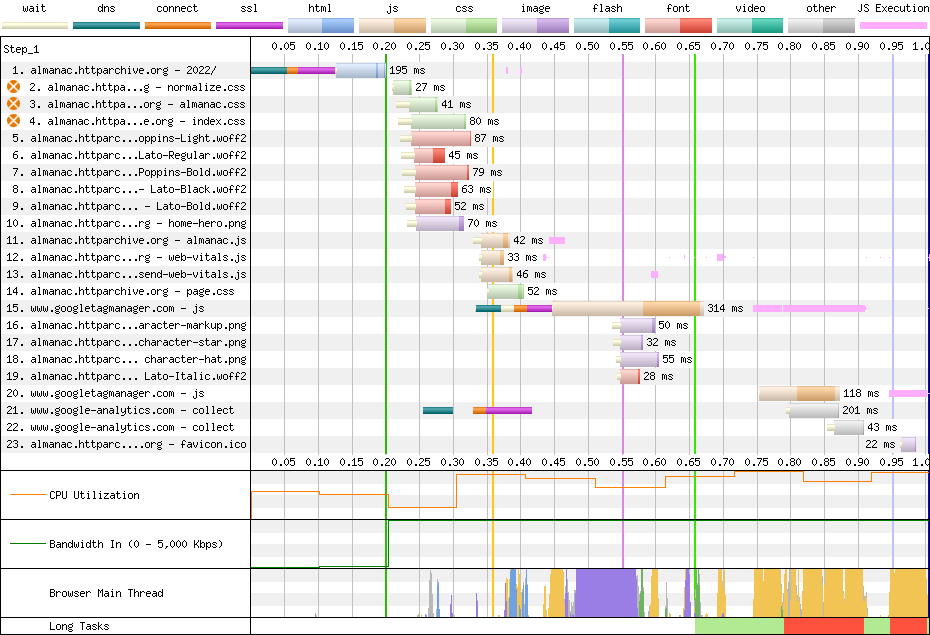This screenshot has width=930, height=635.
Task: Click the 'flash' legend label
Action: pyautogui.click(x=607, y=8)
